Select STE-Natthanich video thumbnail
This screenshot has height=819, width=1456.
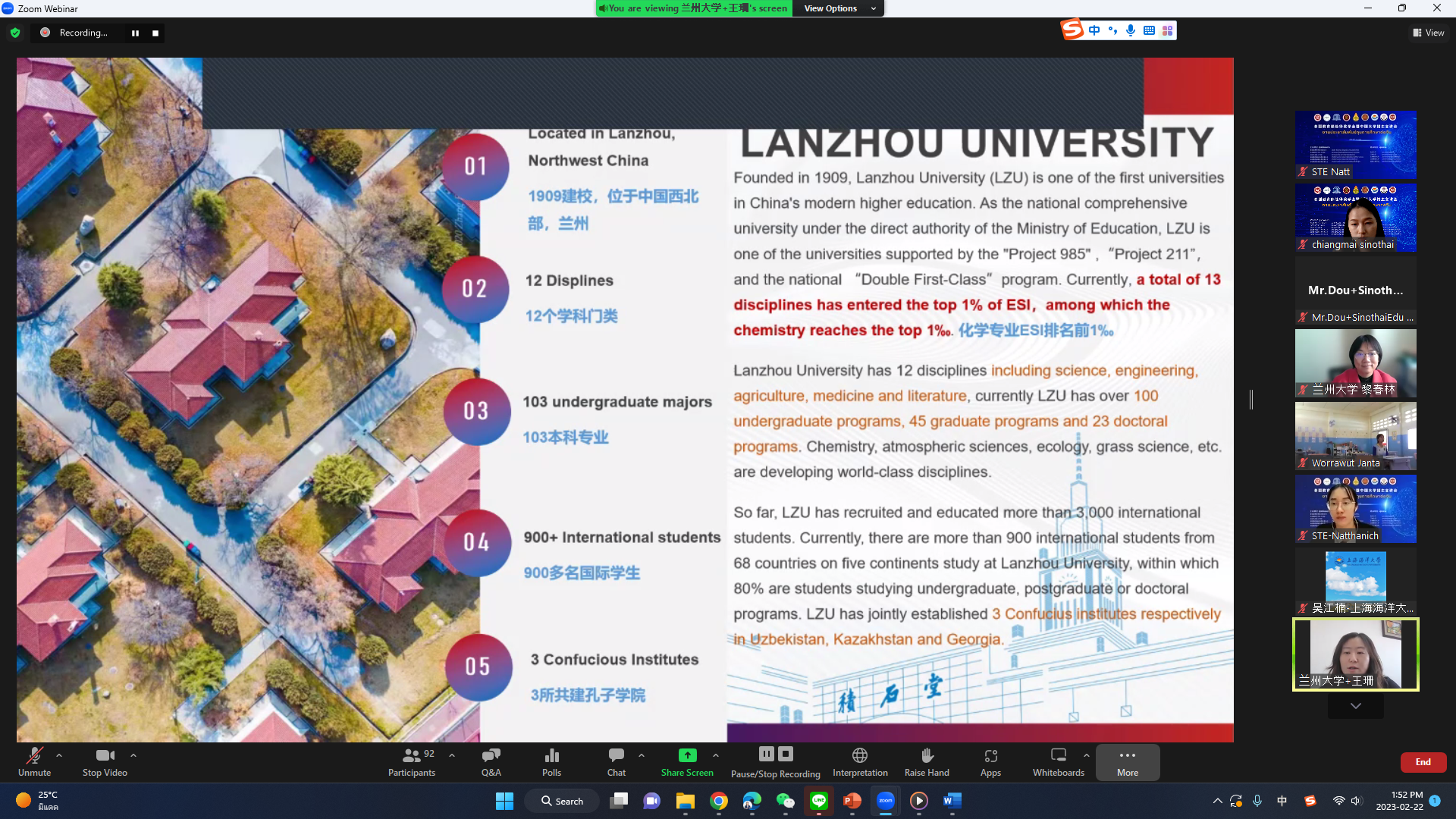pos(1356,509)
